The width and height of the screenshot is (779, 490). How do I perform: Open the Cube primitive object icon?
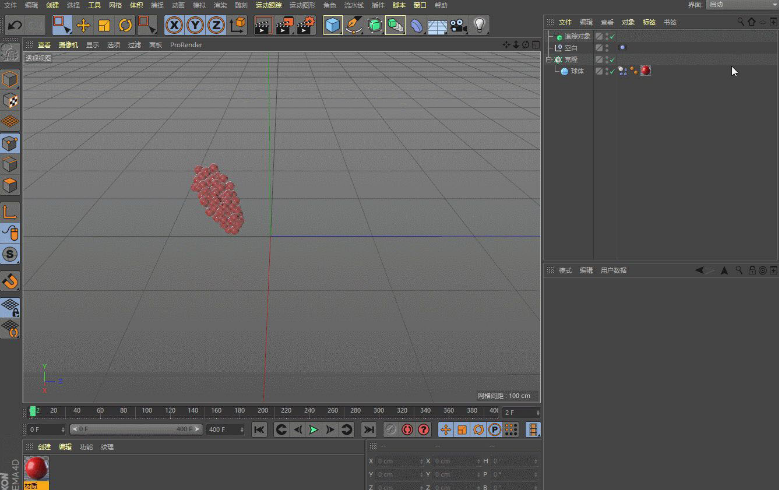tap(332, 25)
